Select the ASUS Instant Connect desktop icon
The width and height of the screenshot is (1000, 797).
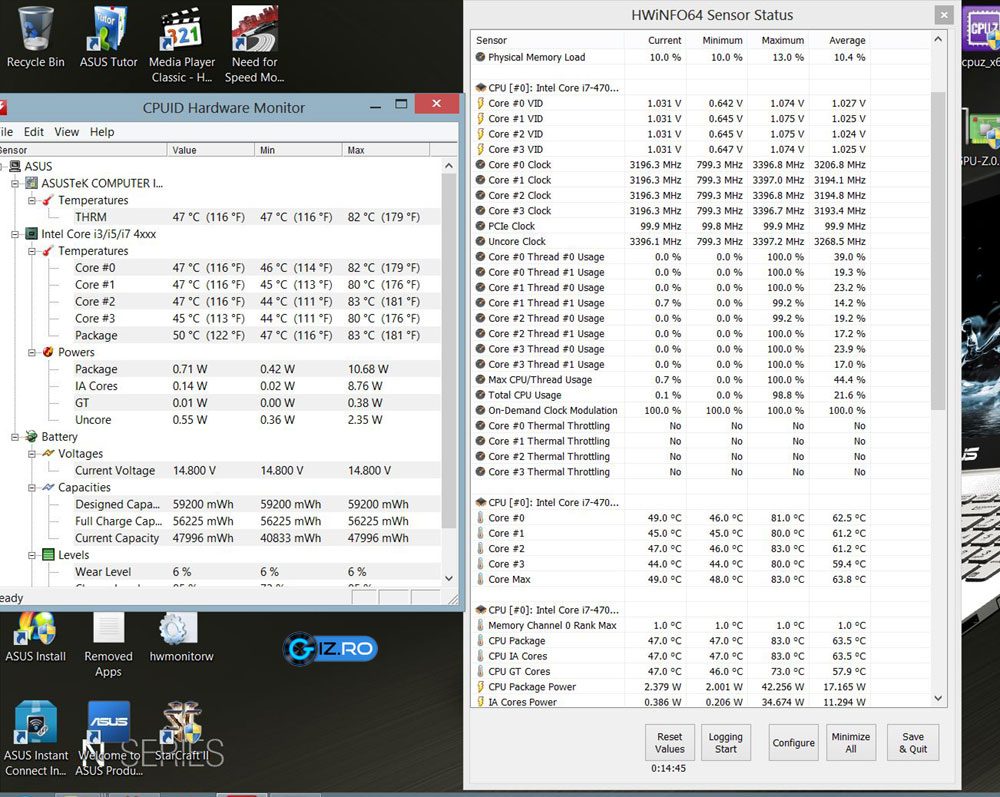[36, 739]
